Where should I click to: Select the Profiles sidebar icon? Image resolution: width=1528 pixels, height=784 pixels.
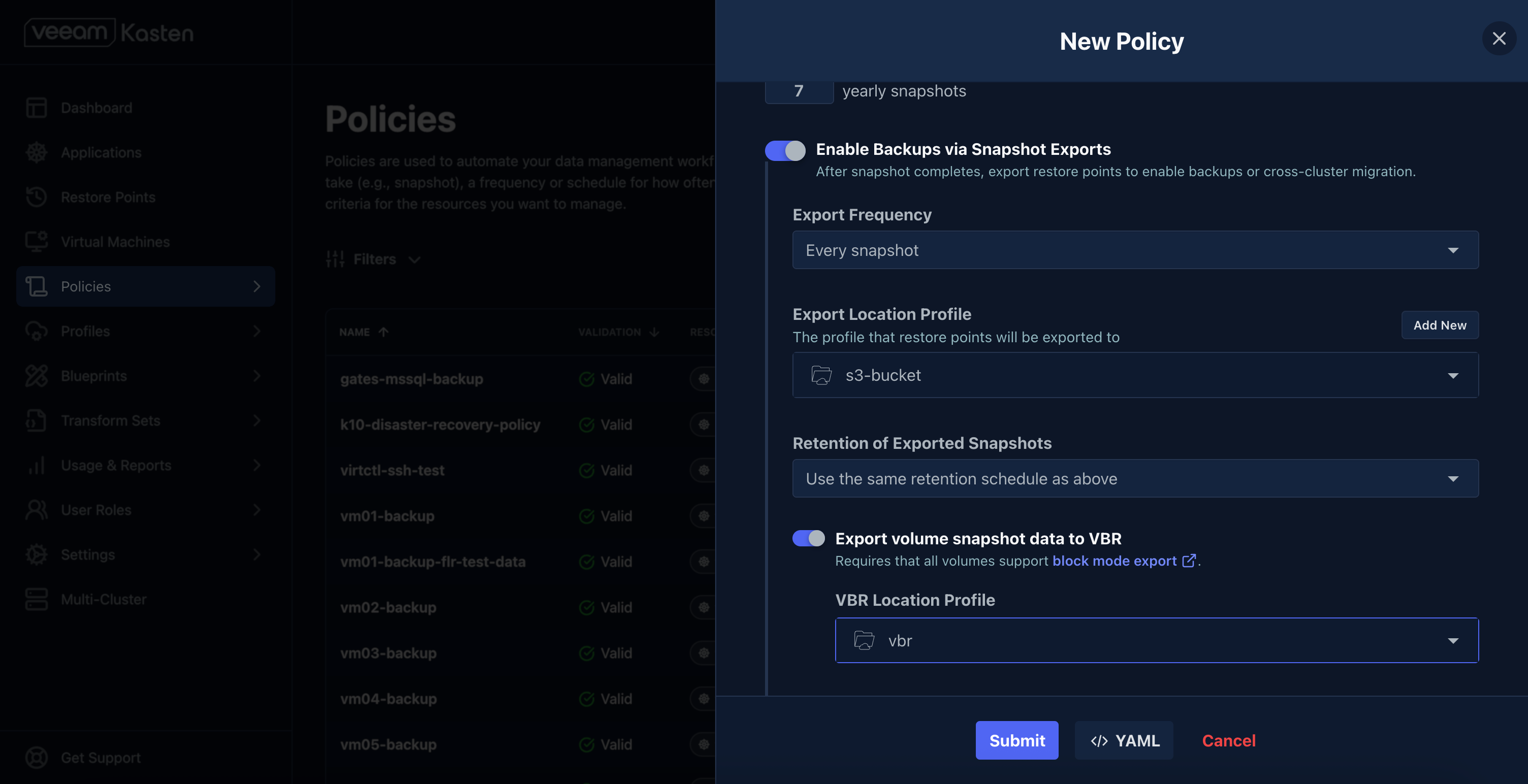[37, 331]
